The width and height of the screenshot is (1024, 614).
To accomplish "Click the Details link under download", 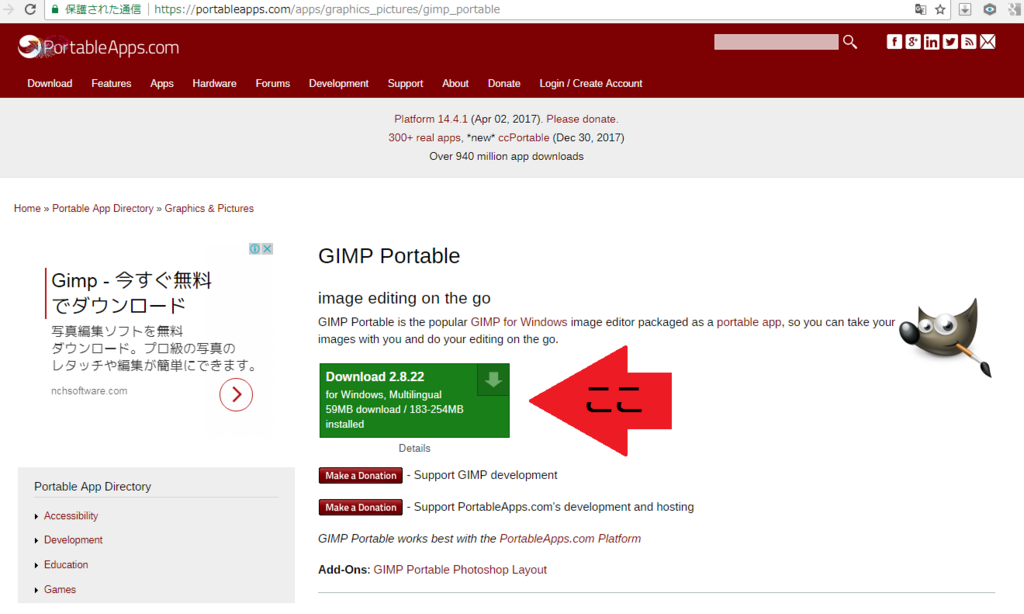I will [414, 448].
